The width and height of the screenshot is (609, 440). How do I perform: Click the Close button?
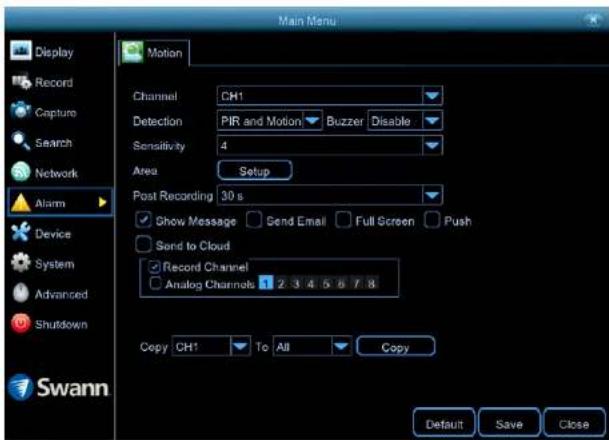574,423
